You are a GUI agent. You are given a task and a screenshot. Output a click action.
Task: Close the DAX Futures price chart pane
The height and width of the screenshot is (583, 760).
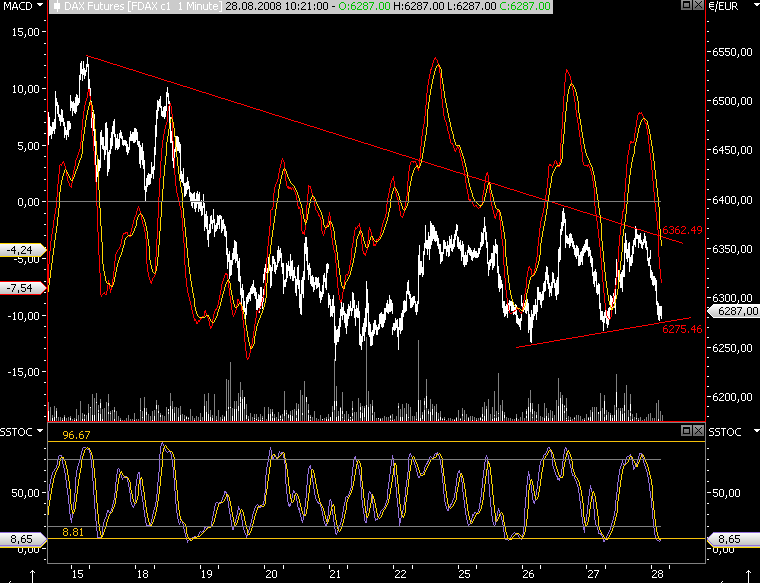[x=698, y=5]
